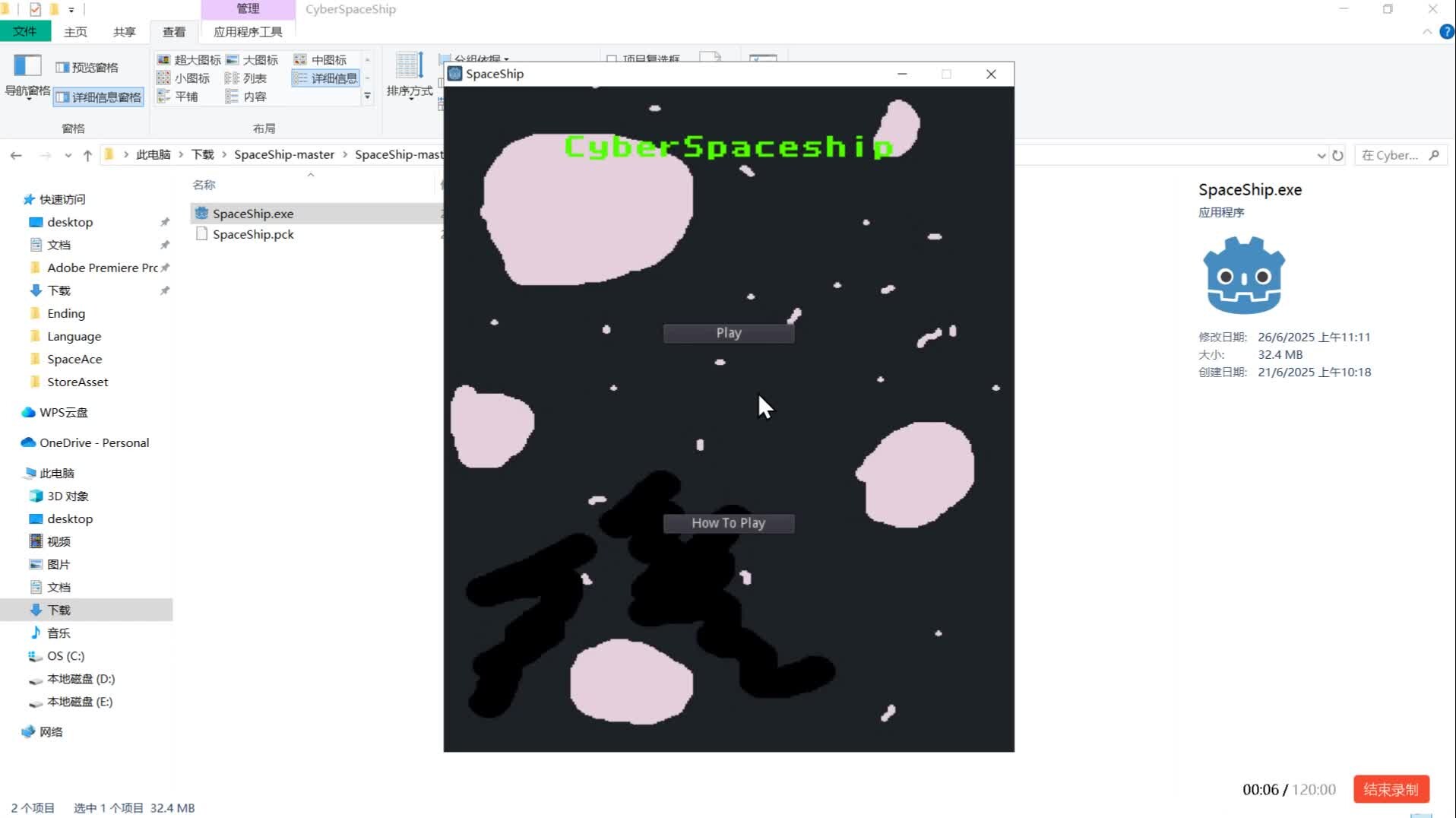Click the red 结束录制 stop recording button

[1390, 789]
